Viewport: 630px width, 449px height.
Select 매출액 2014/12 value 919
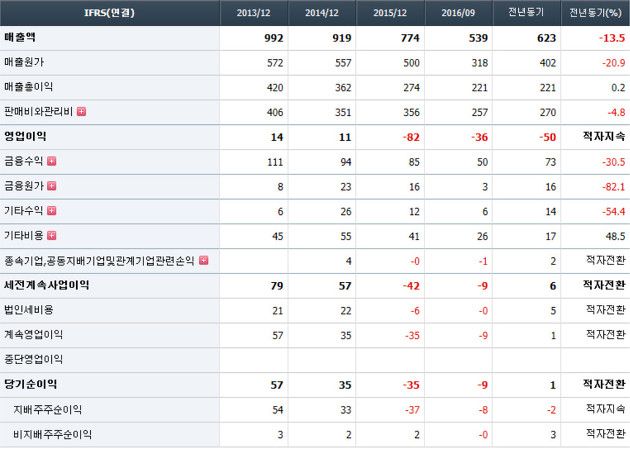(342, 38)
